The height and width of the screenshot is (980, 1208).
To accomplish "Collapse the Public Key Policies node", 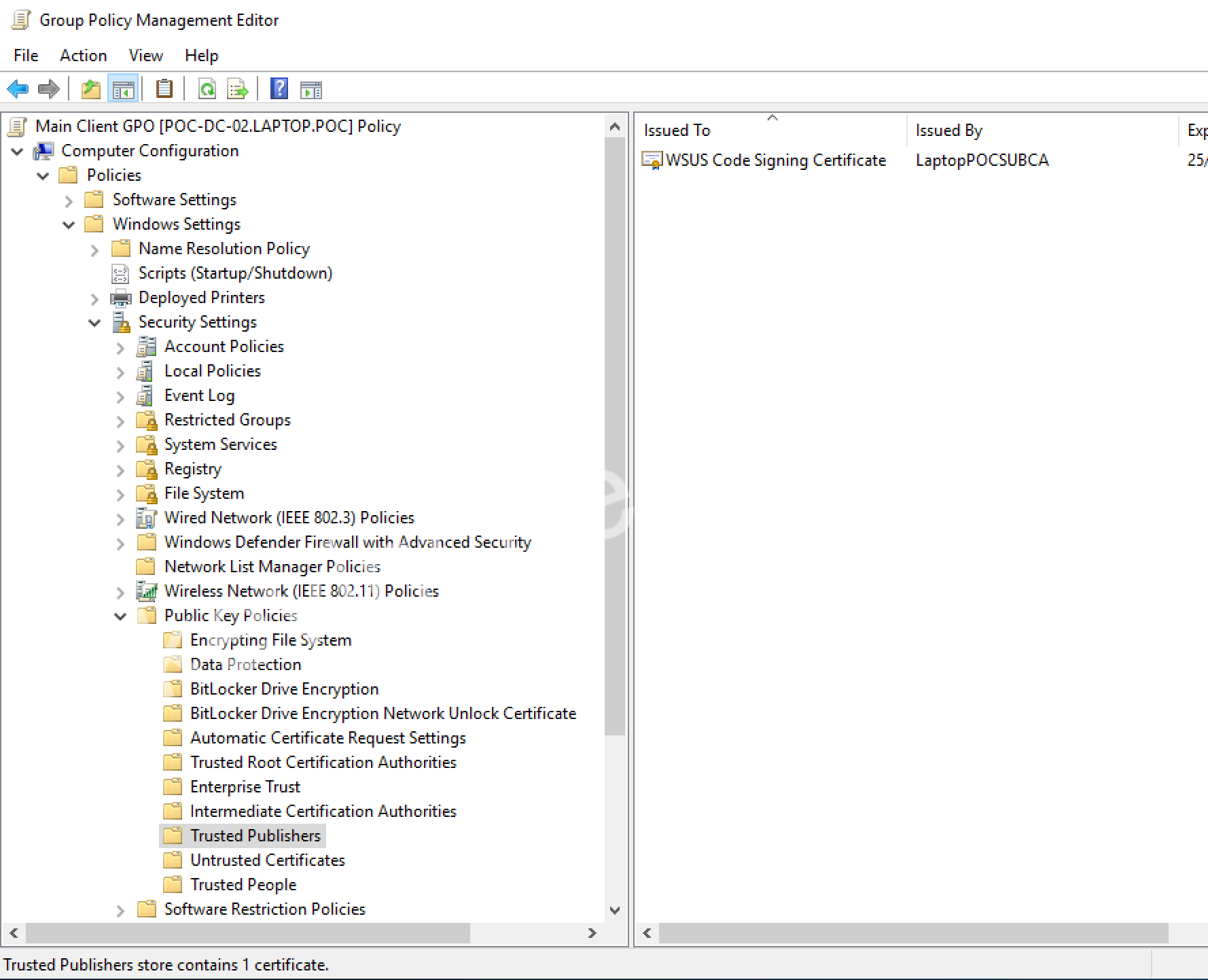I will point(120,616).
